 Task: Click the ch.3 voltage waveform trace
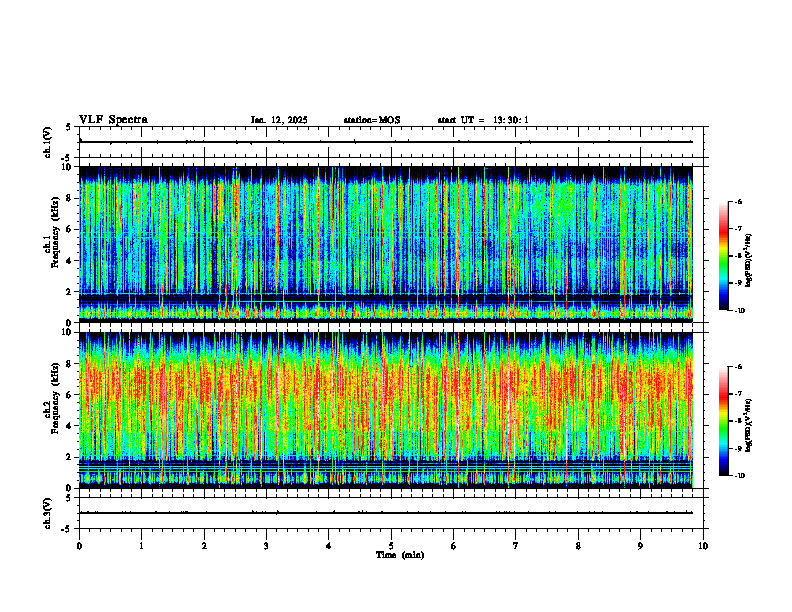[385, 513]
